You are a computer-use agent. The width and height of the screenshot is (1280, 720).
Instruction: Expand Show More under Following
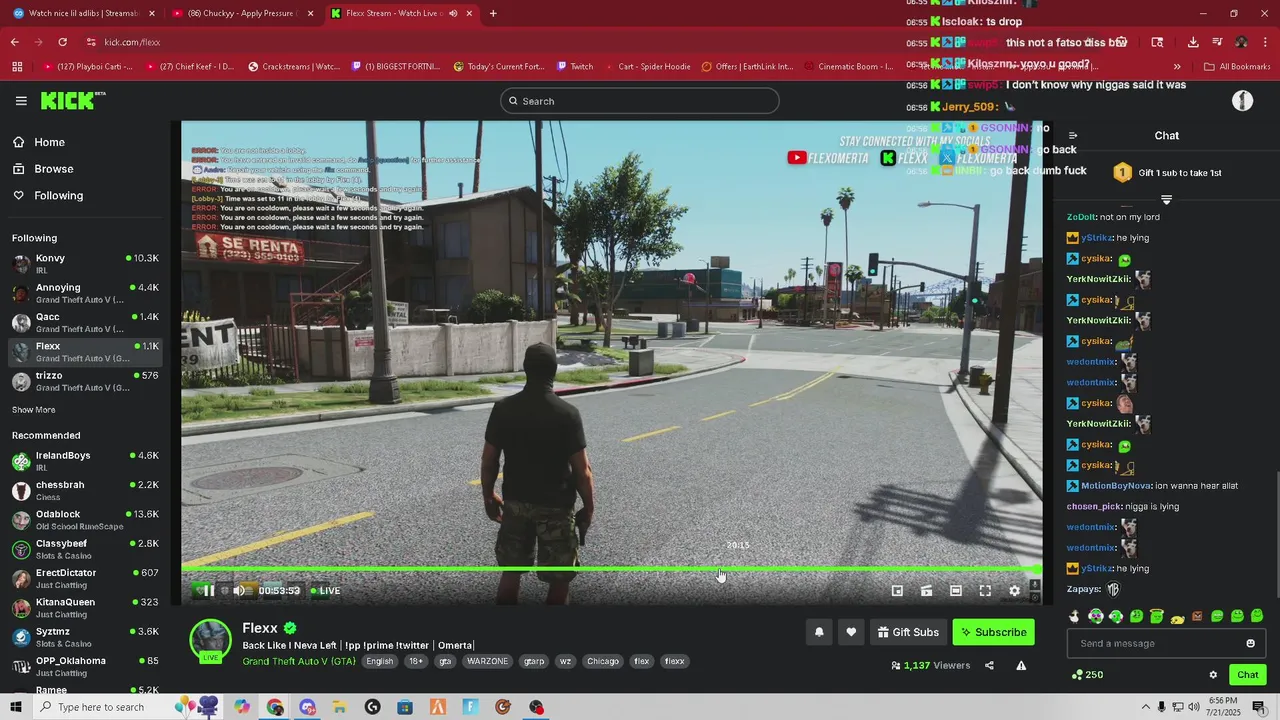click(33, 410)
